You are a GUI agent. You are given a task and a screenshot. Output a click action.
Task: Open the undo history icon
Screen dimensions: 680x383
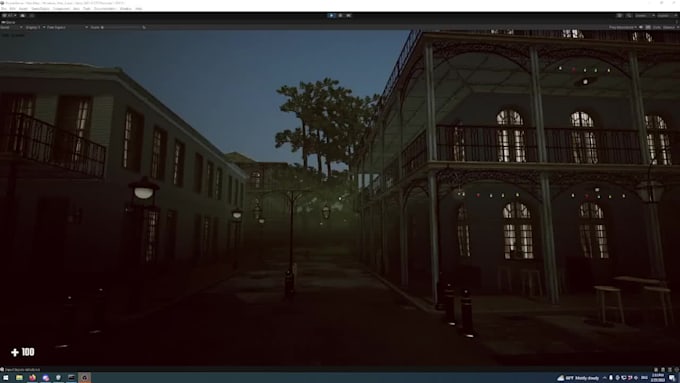coord(619,16)
